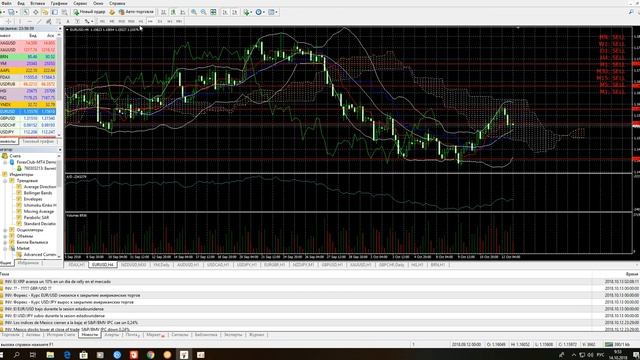Expand the Билла Вильямса folder
The height and width of the screenshot is (360, 640).
click(x=5, y=242)
